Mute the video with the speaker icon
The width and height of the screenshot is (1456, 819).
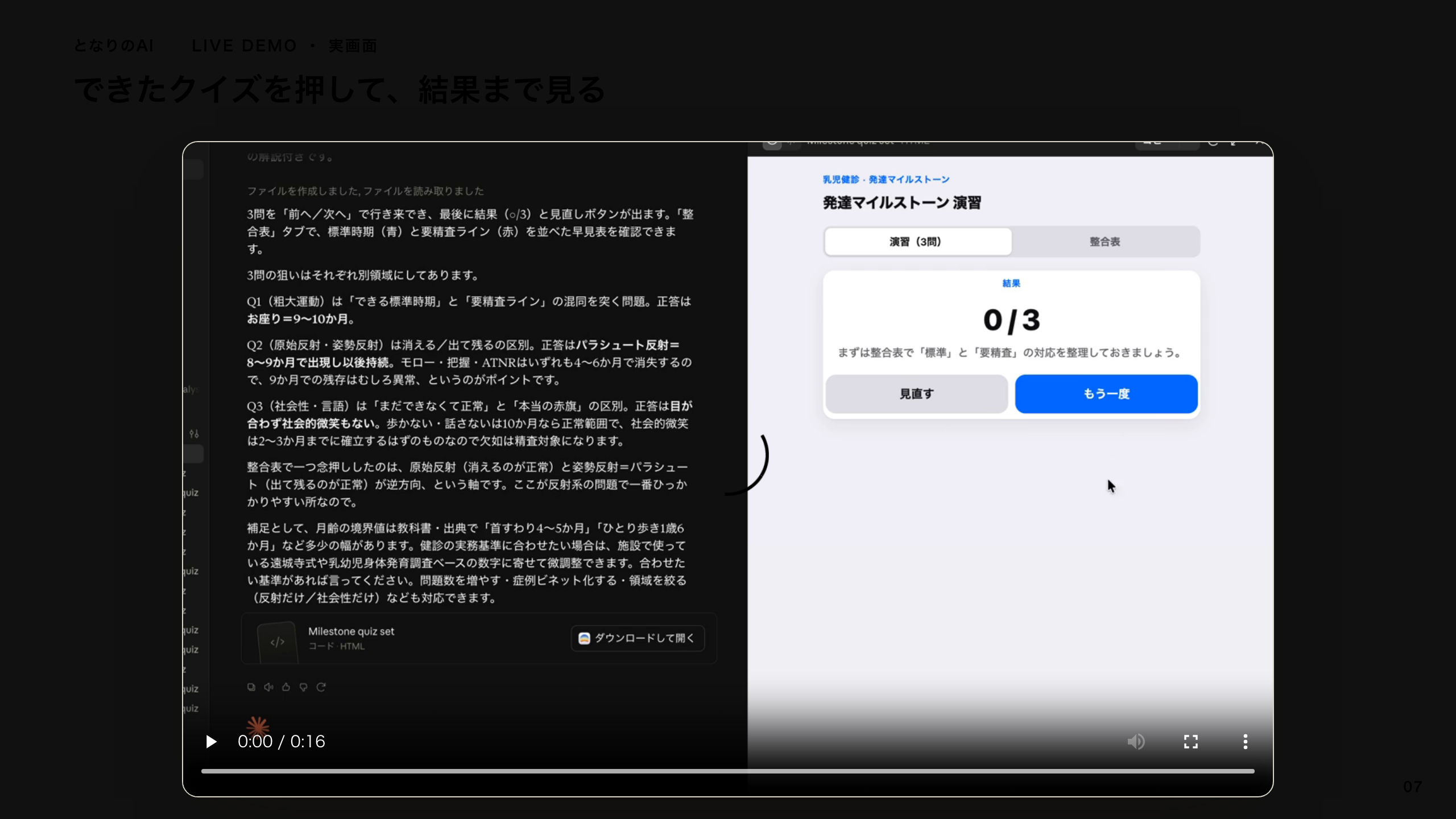[1136, 742]
